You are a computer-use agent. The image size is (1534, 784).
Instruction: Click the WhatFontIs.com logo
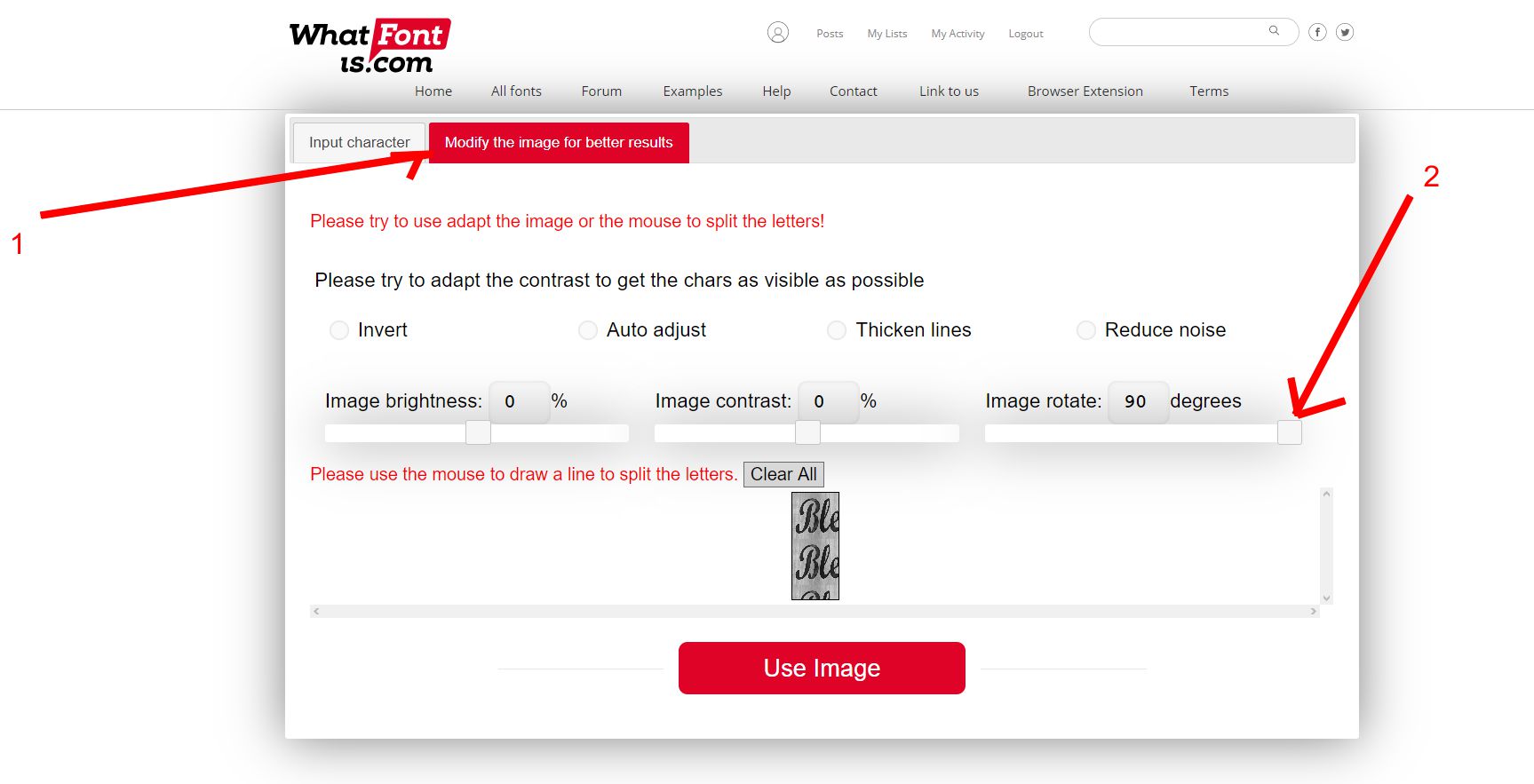(x=370, y=46)
